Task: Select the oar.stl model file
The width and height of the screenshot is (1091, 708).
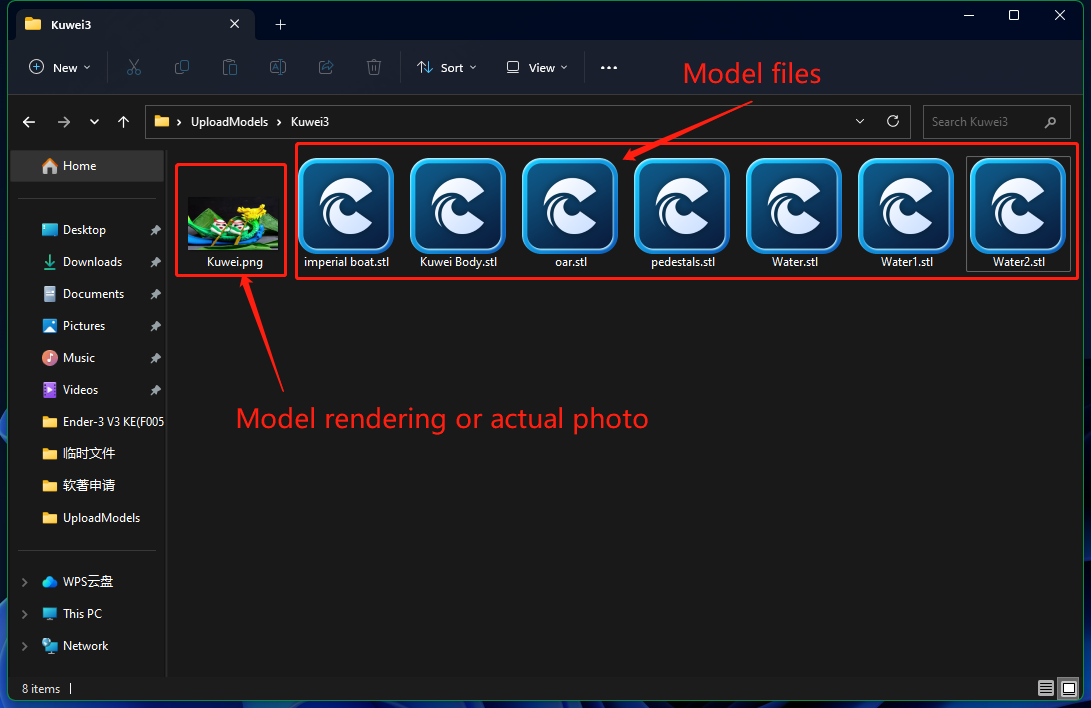Action: tap(570, 208)
